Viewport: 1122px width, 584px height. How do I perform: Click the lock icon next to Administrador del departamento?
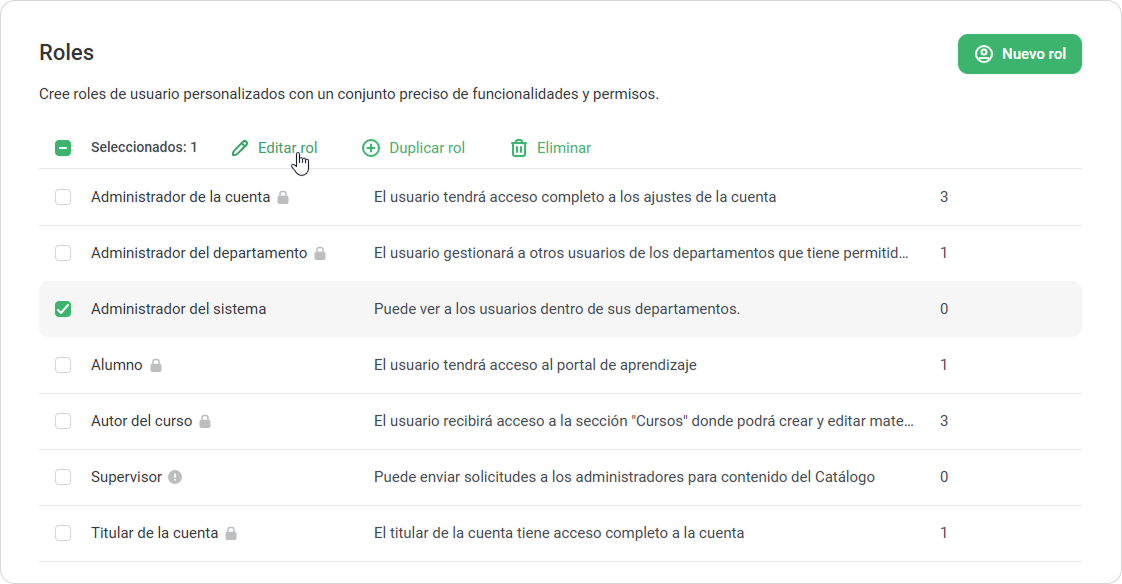click(320, 254)
